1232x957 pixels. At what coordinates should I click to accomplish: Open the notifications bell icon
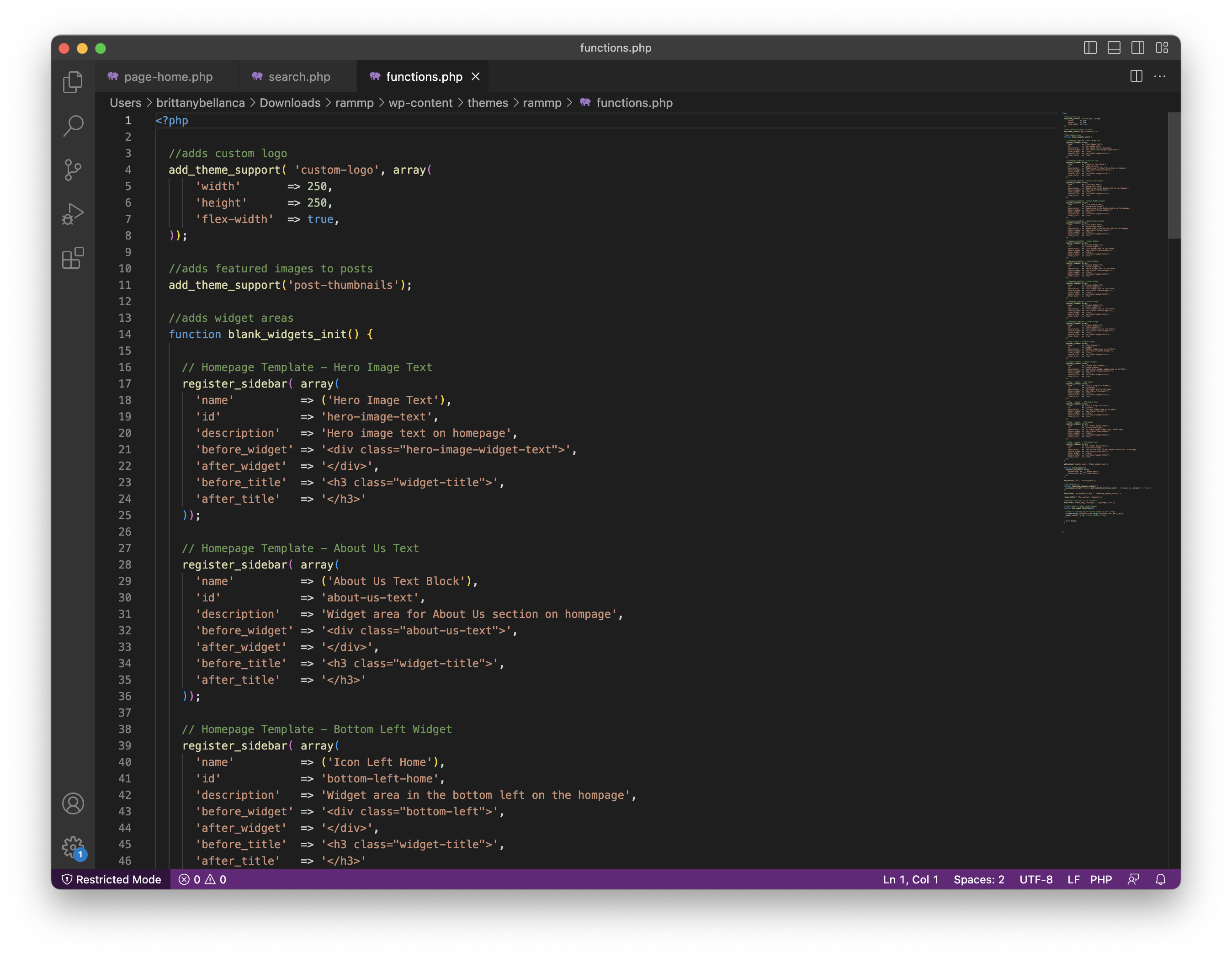(x=1160, y=879)
